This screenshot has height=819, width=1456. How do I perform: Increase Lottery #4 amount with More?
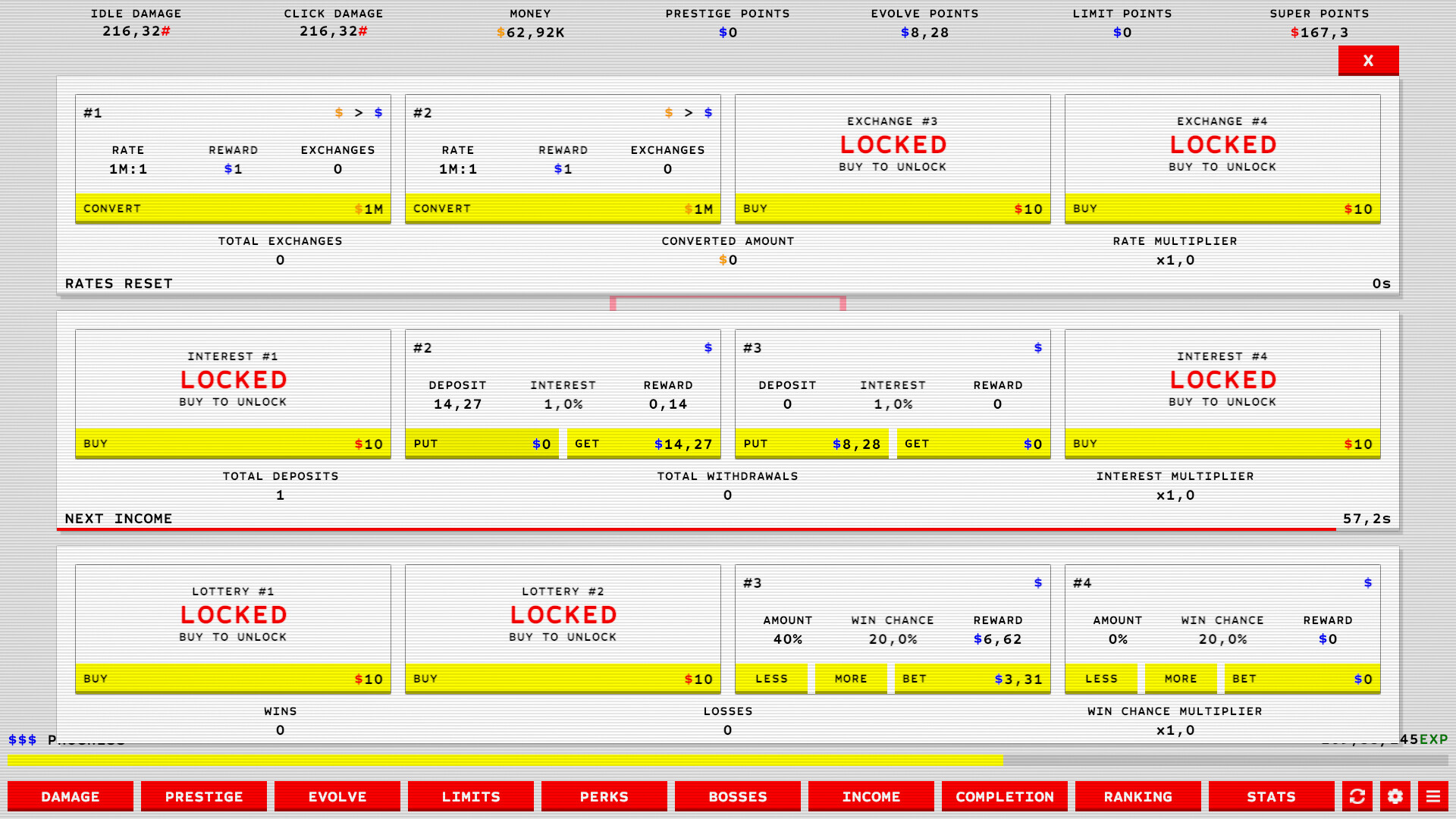[x=1181, y=679]
